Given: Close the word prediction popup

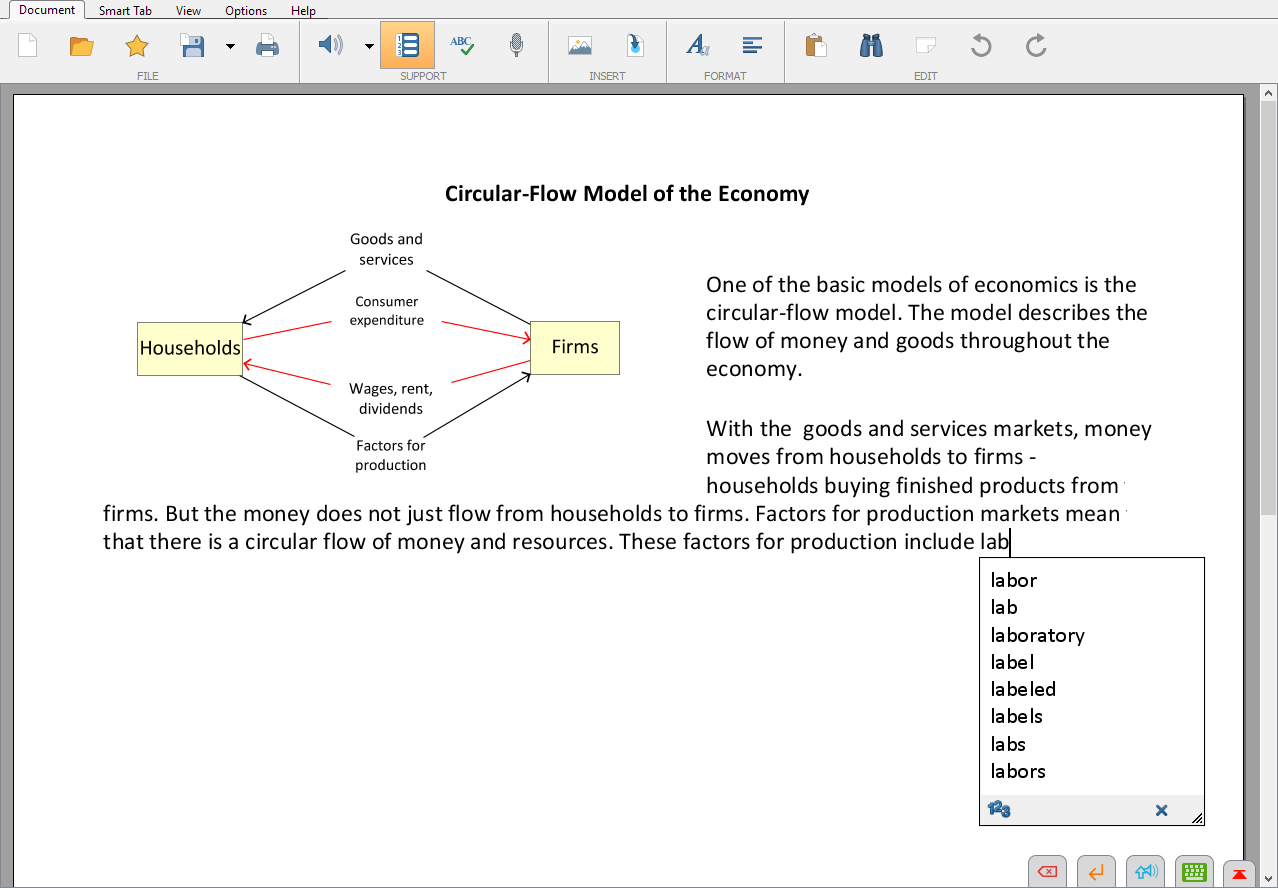Looking at the screenshot, I should [1161, 810].
